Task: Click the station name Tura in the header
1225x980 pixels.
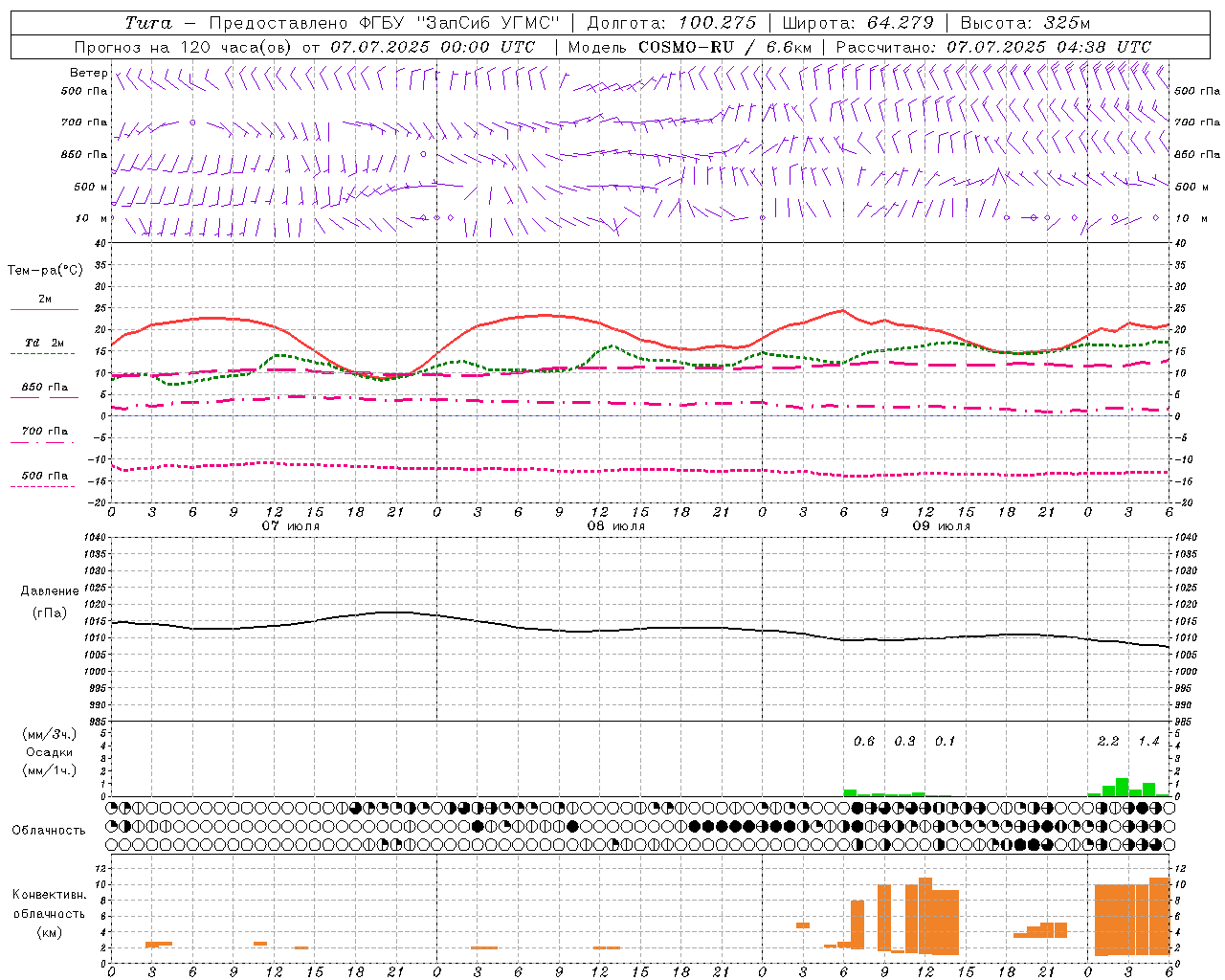Action: (x=148, y=23)
